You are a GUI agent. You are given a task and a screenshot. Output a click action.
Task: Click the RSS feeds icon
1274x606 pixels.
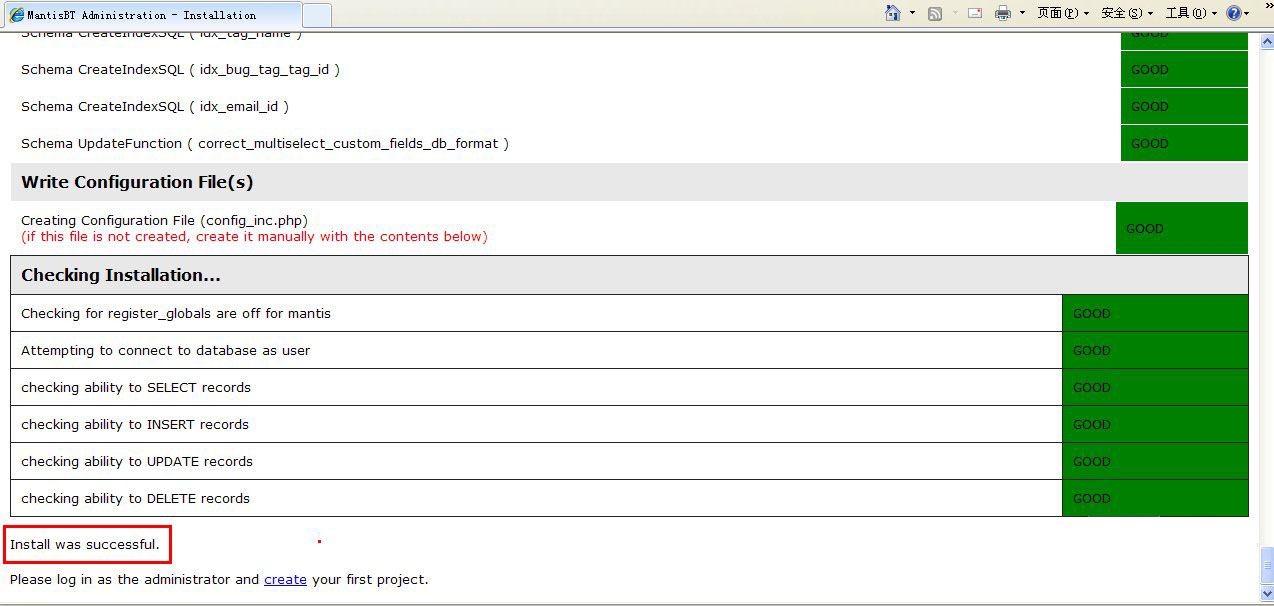click(x=935, y=14)
